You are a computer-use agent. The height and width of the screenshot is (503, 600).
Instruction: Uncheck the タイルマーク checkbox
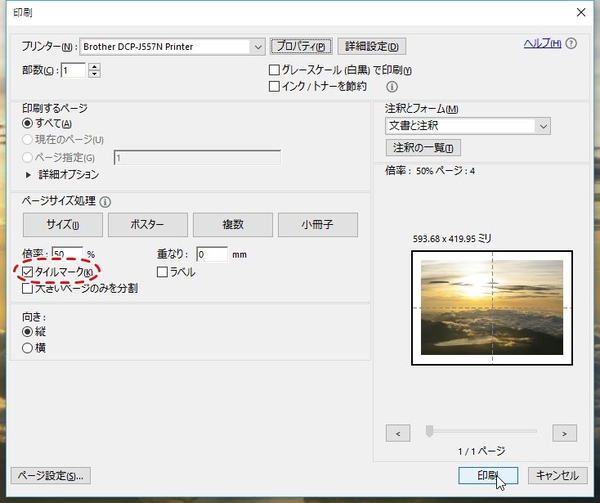click(27, 272)
